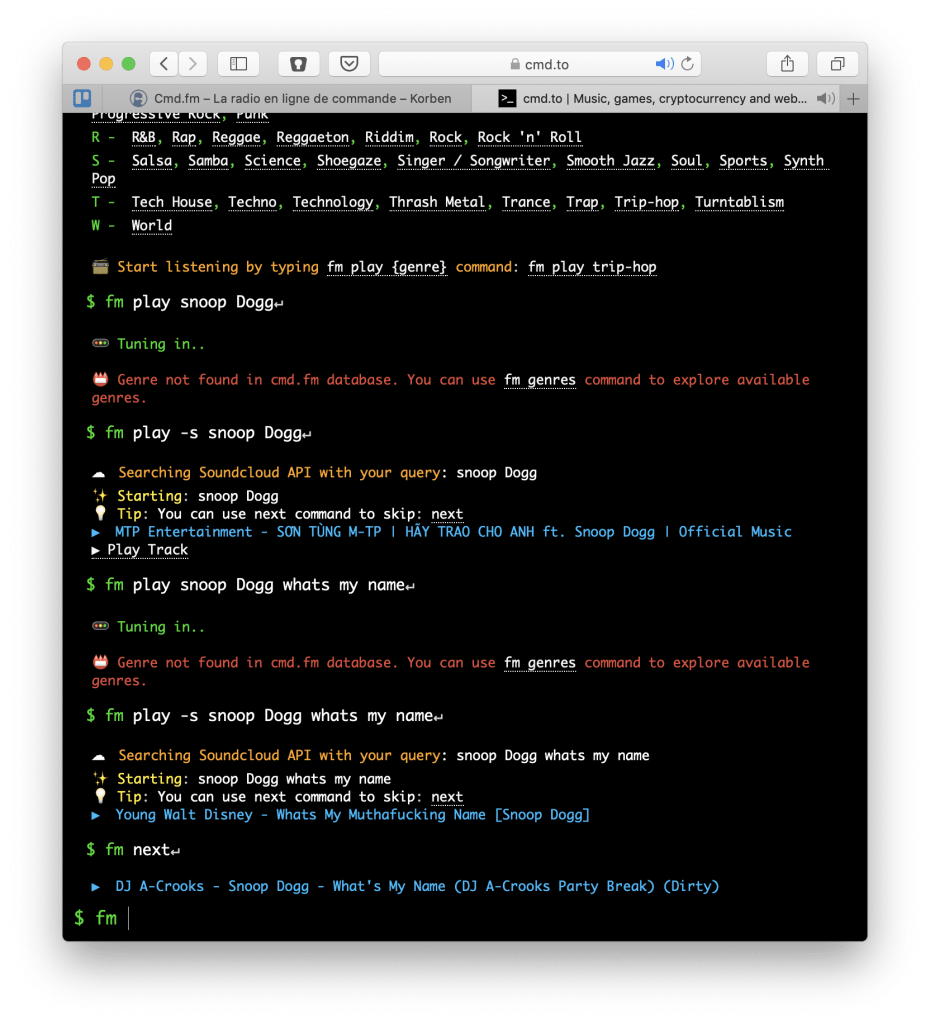Click the cmd.to address bar
The height and width of the screenshot is (1024, 930).
pyautogui.click(x=539, y=63)
